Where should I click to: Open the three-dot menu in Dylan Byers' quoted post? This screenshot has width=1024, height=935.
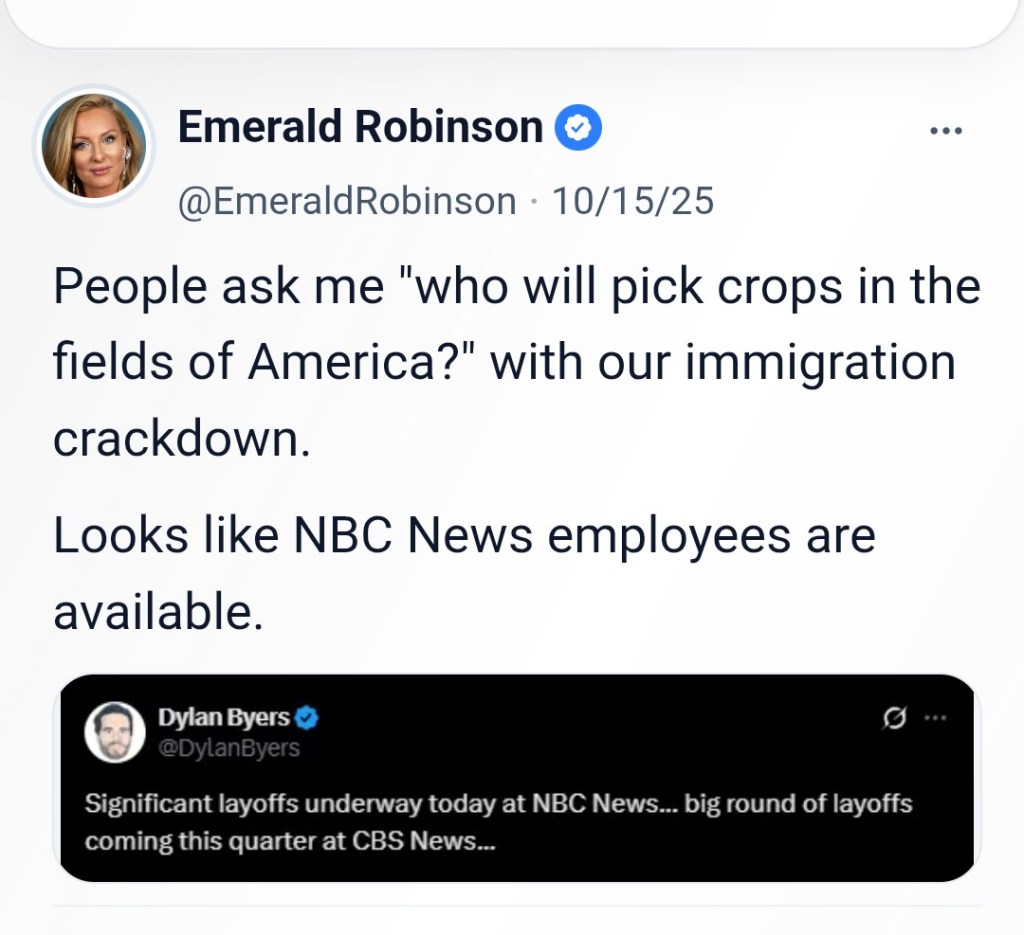(x=934, y=717)
